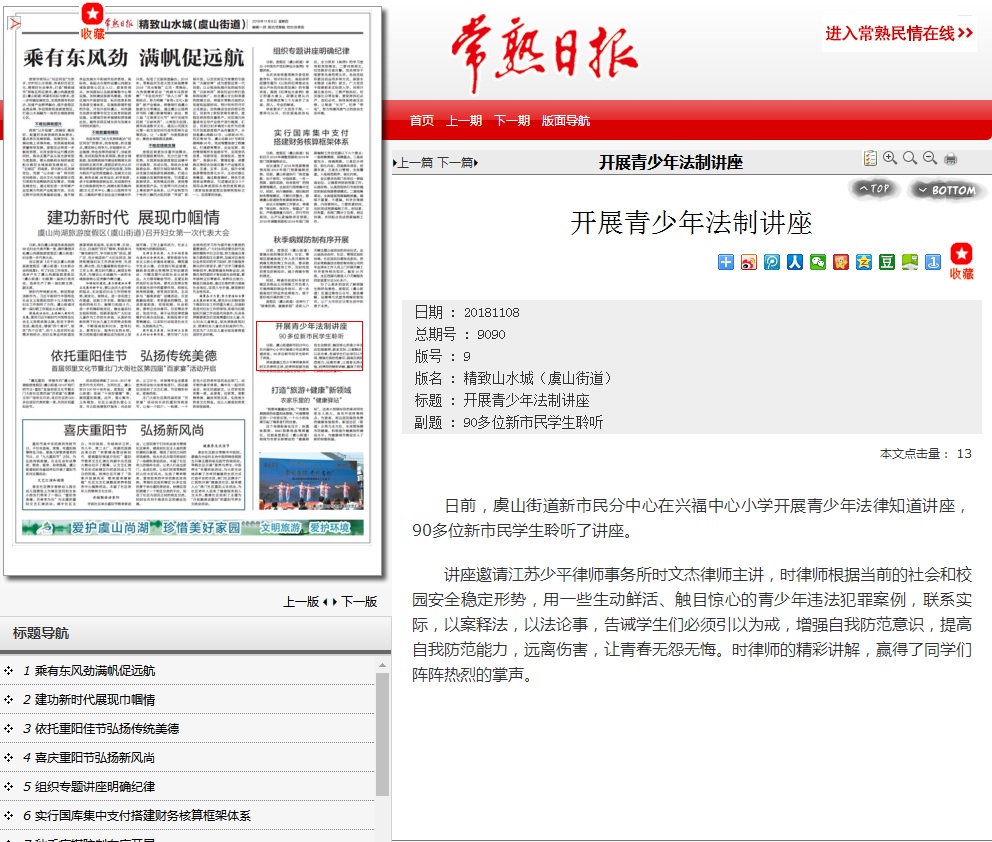Click the 总期号 value 9090
This screenshot has height=842, width=992.
[x=491, y=335]
